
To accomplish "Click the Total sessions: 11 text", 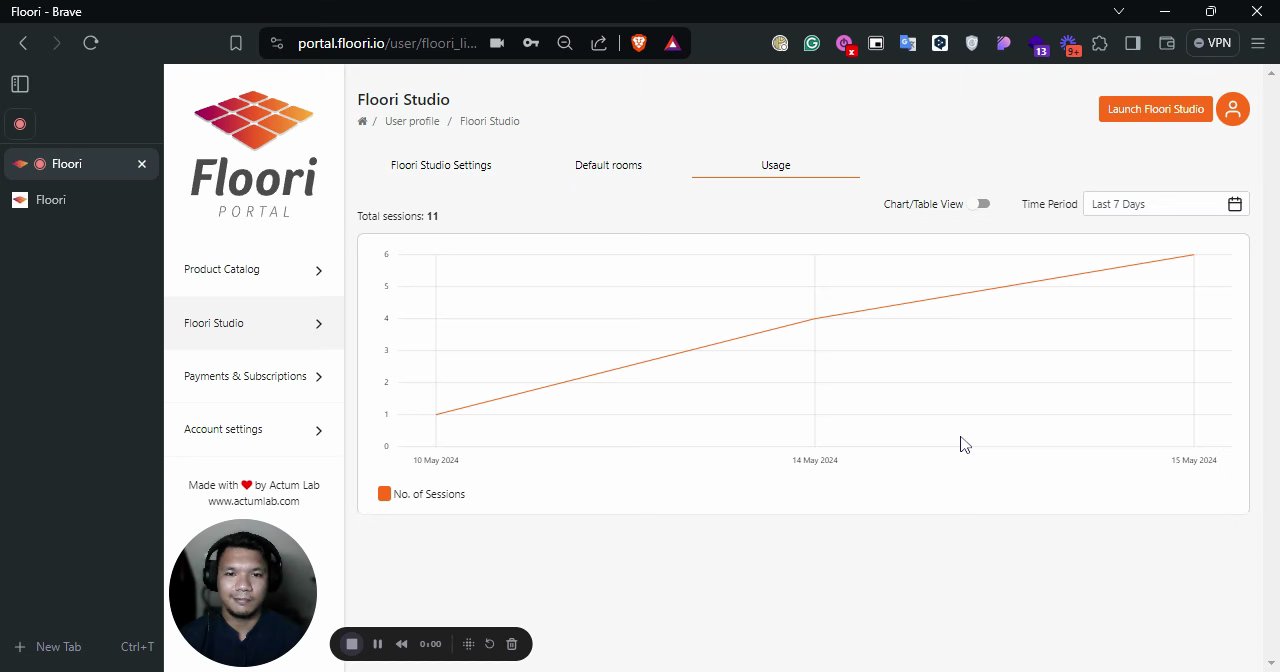I will 398,216.
